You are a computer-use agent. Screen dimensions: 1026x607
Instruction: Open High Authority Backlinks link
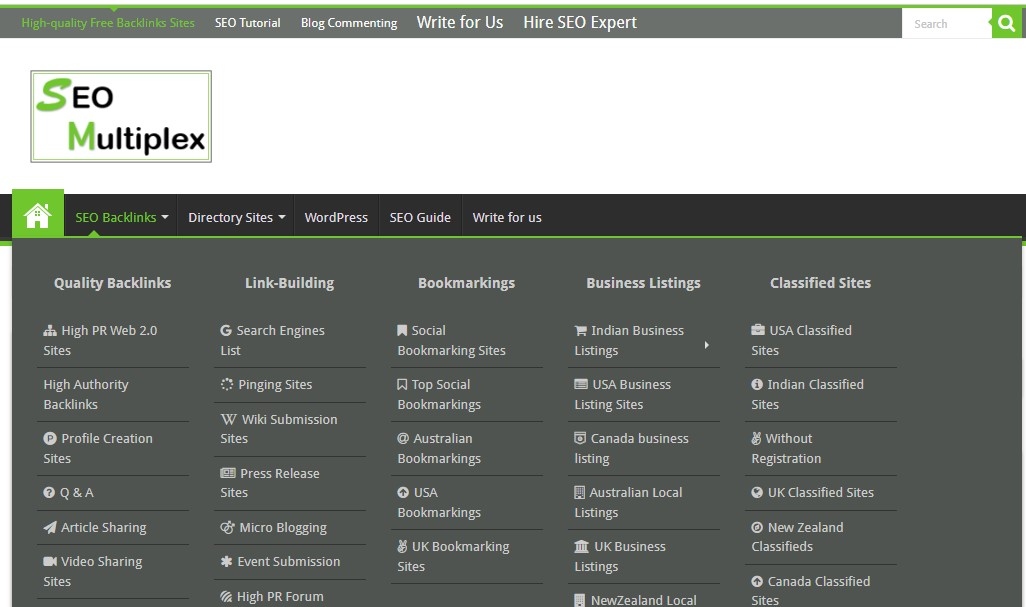[x=86, y=394]
